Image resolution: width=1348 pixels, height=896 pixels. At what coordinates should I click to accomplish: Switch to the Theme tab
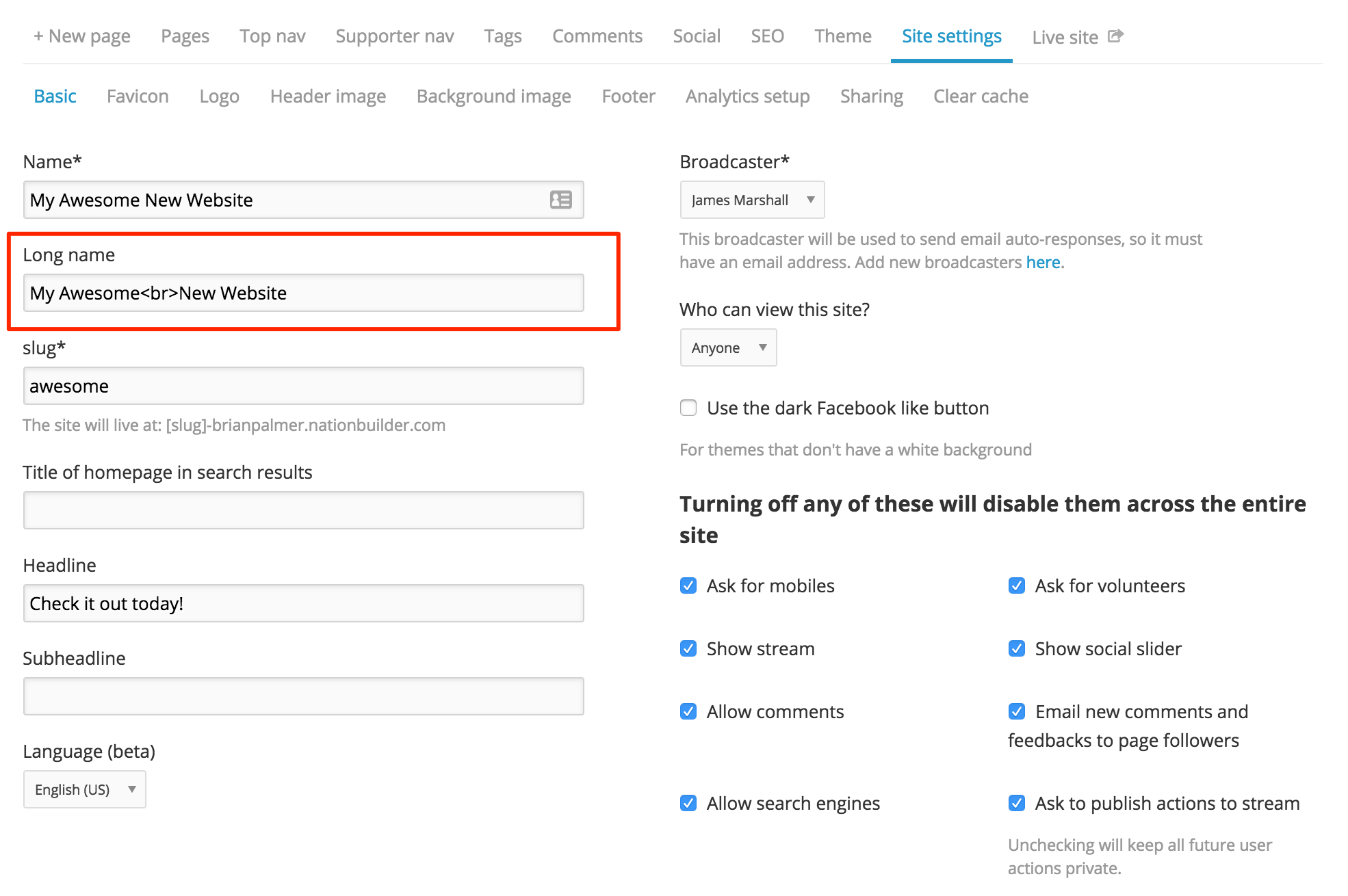click(x=842, y=36)
